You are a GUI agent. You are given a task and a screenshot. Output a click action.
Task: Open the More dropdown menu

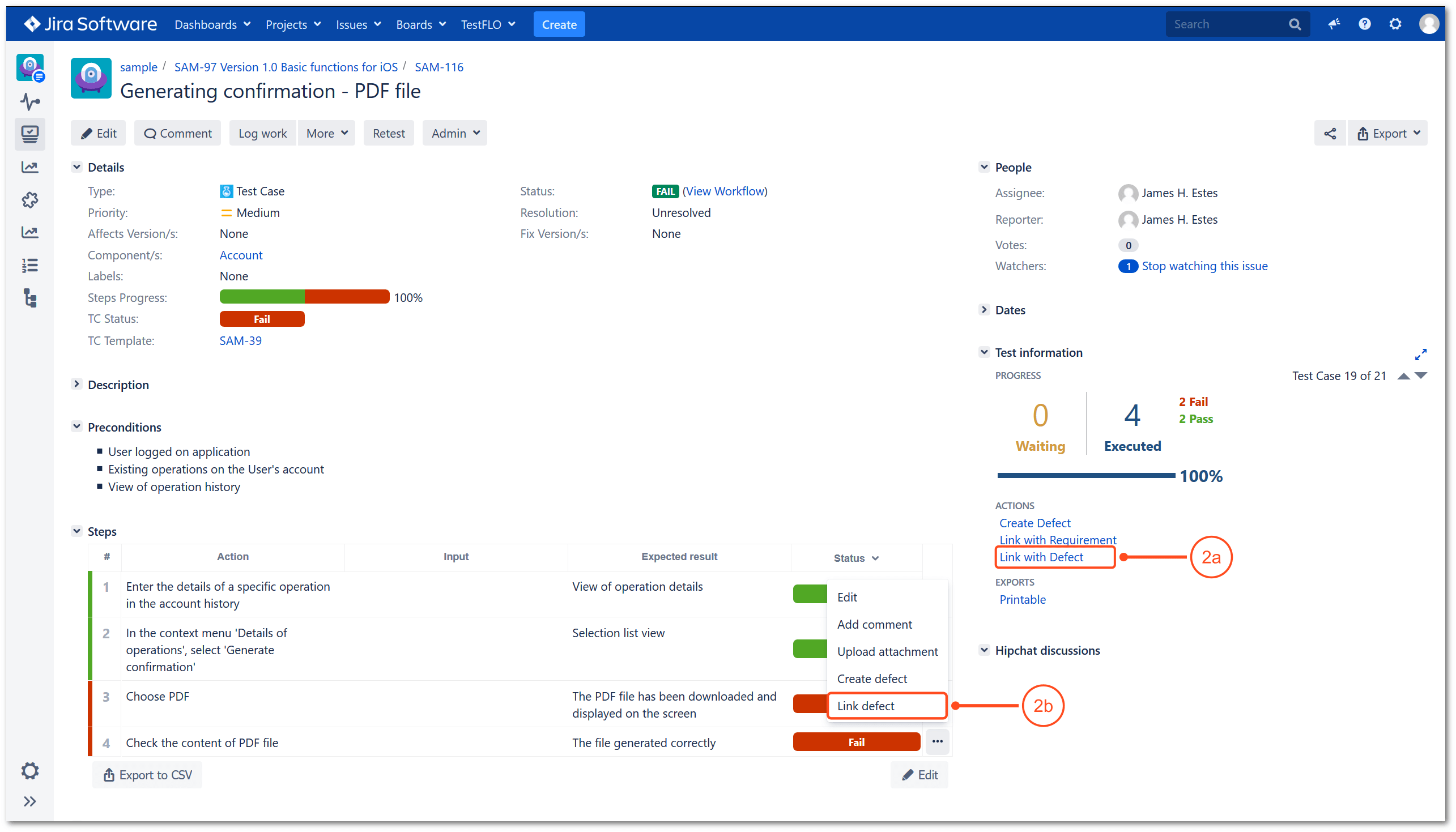coord(326,133)
